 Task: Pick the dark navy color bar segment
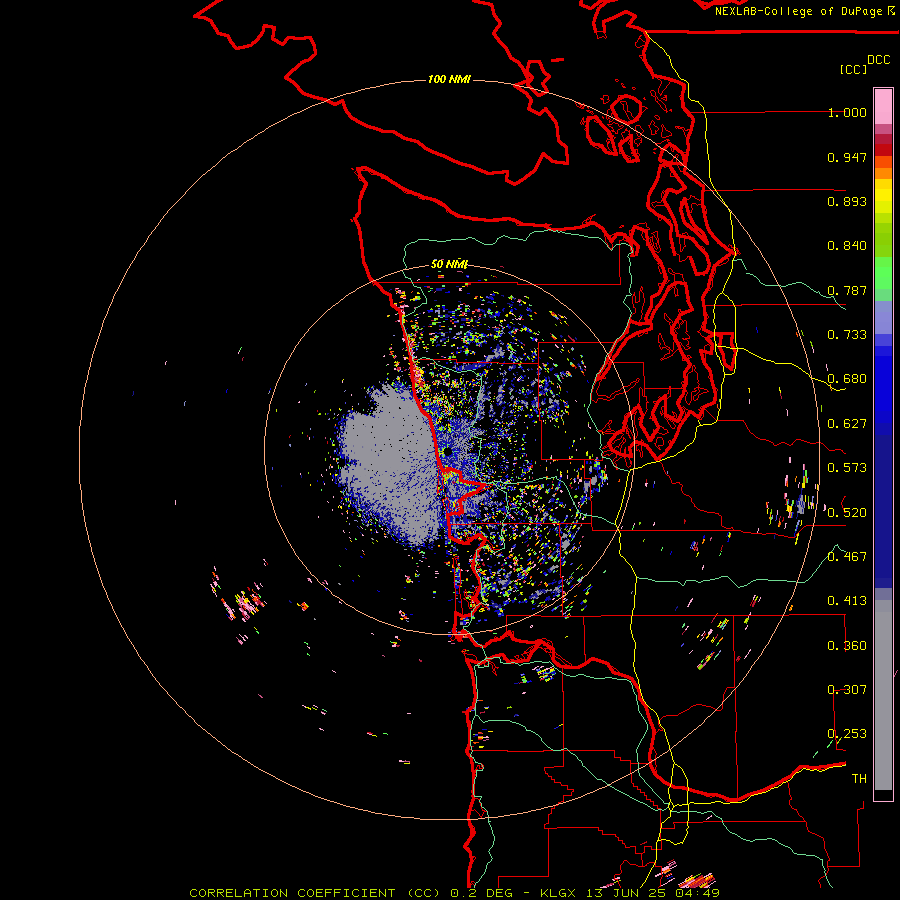(883, 505)
